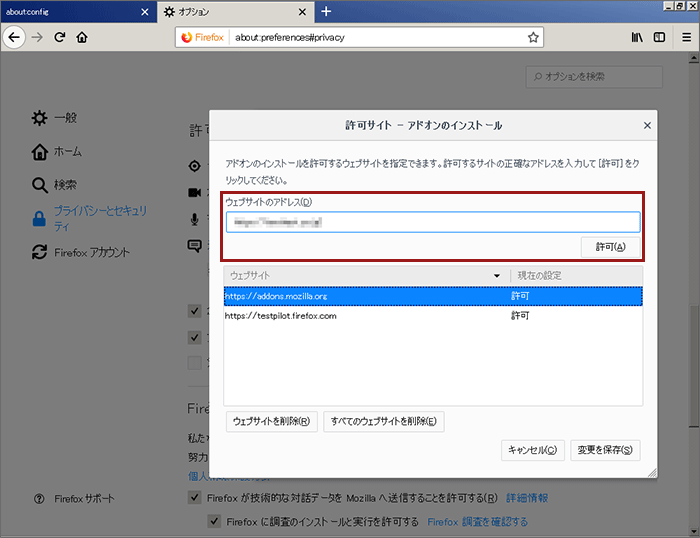Toggle the sidebar view icon
Viewport: 700px width, 538px height.
(x=659, y=38)
